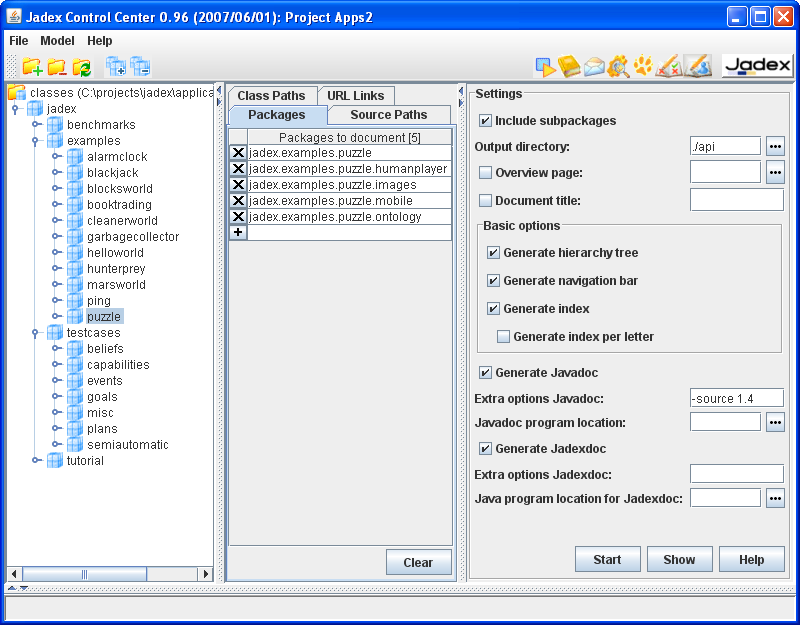
Task: Remove jadex.examples.puzzle.humanplayer with X
Action: coord(238,168)
